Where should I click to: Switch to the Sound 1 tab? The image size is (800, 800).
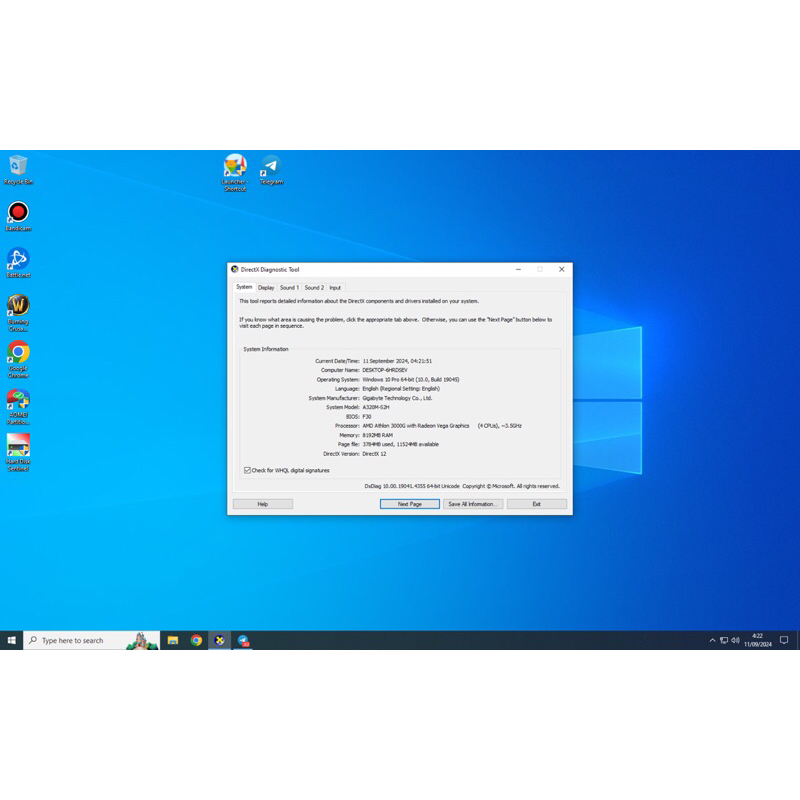[x=289, y=287]
